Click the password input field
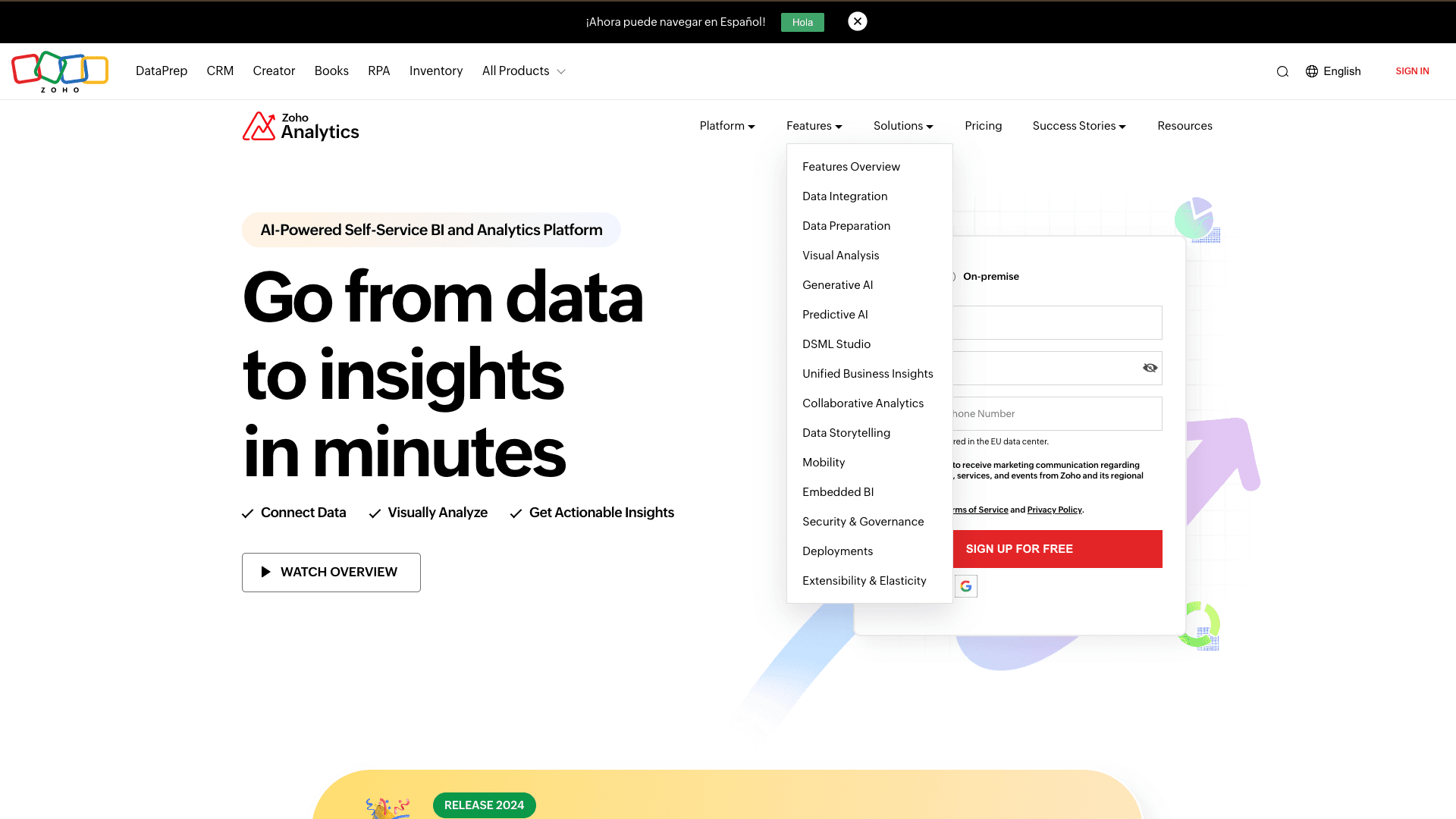The image size is (1456, 819). pyautogui.click(x=1057, y=369)
